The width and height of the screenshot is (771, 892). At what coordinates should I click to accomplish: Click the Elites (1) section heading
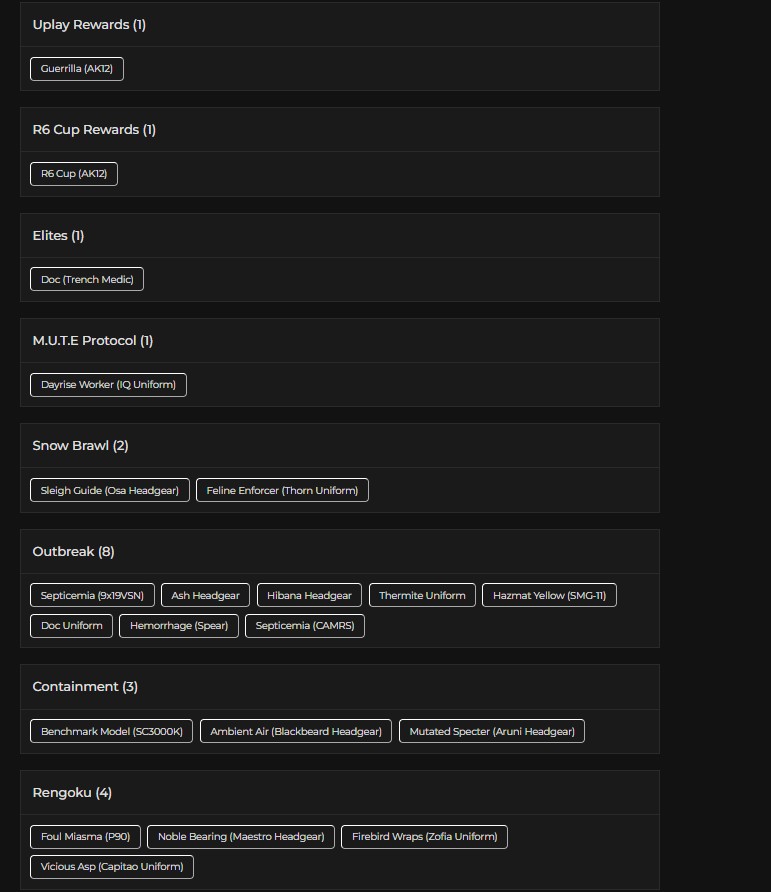point(58,236)
